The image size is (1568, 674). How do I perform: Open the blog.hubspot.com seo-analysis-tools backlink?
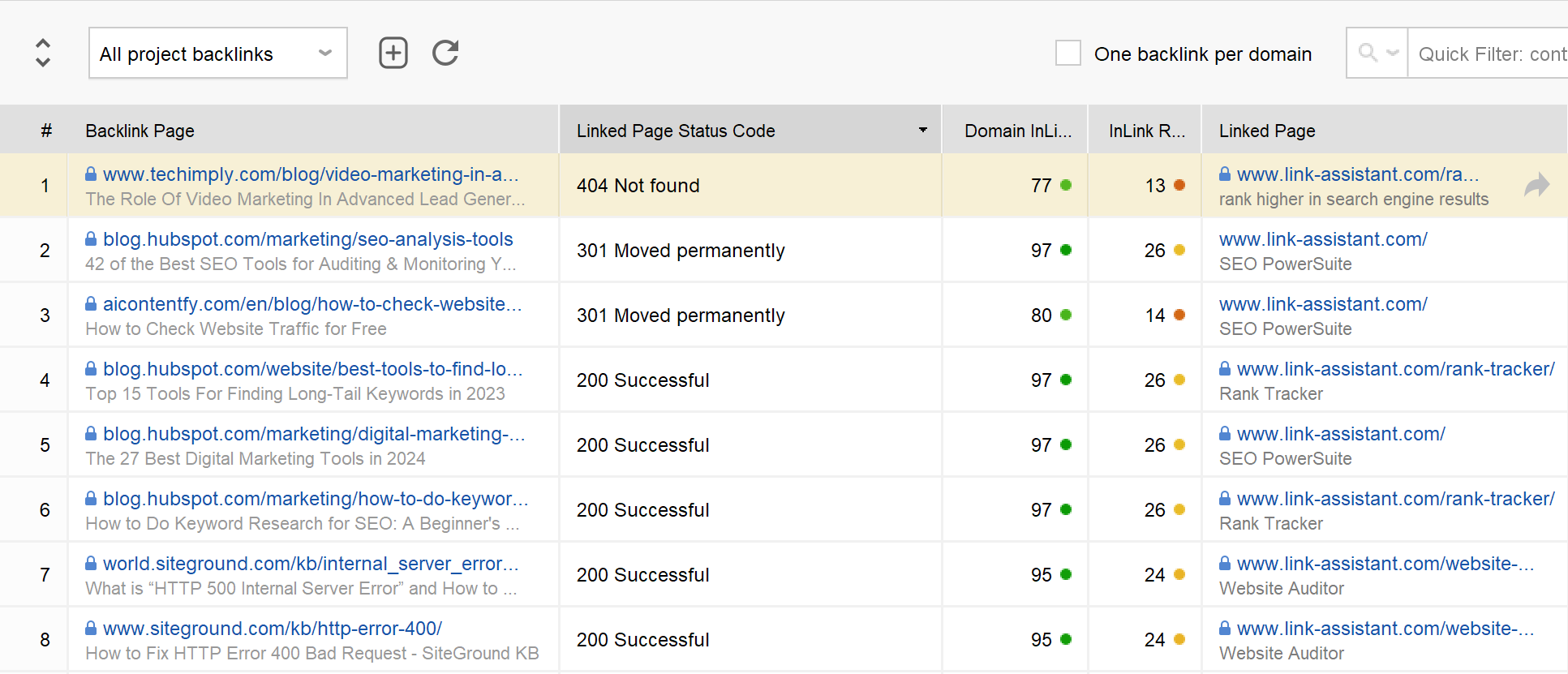(x=308, y=239)
